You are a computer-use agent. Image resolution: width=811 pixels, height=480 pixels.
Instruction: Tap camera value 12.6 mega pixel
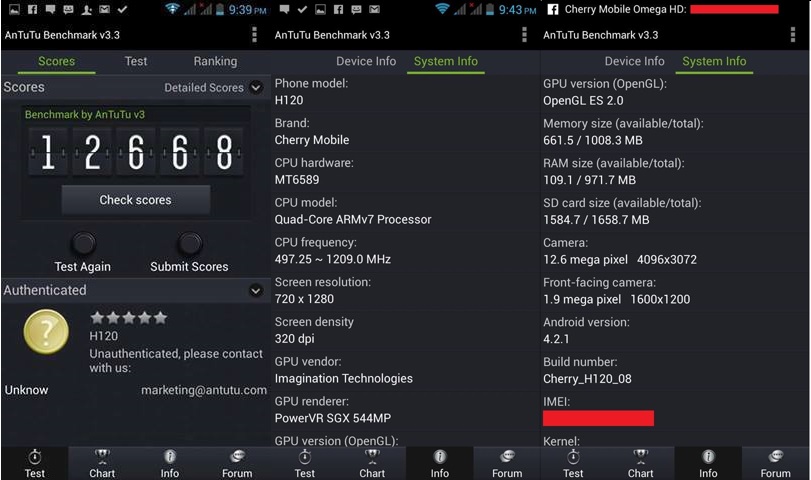[x=585, y=260]
